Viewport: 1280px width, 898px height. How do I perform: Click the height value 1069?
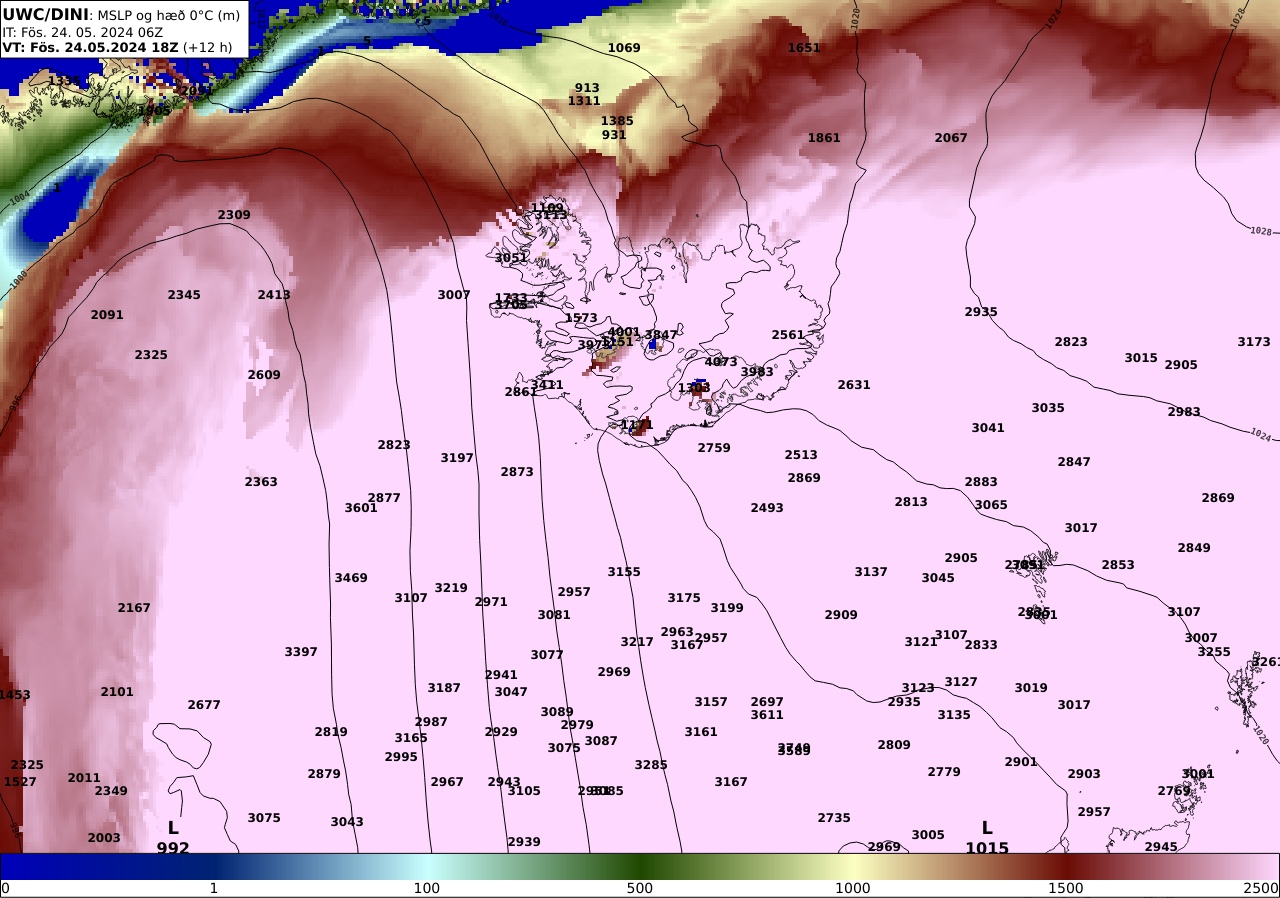point(624,48)
